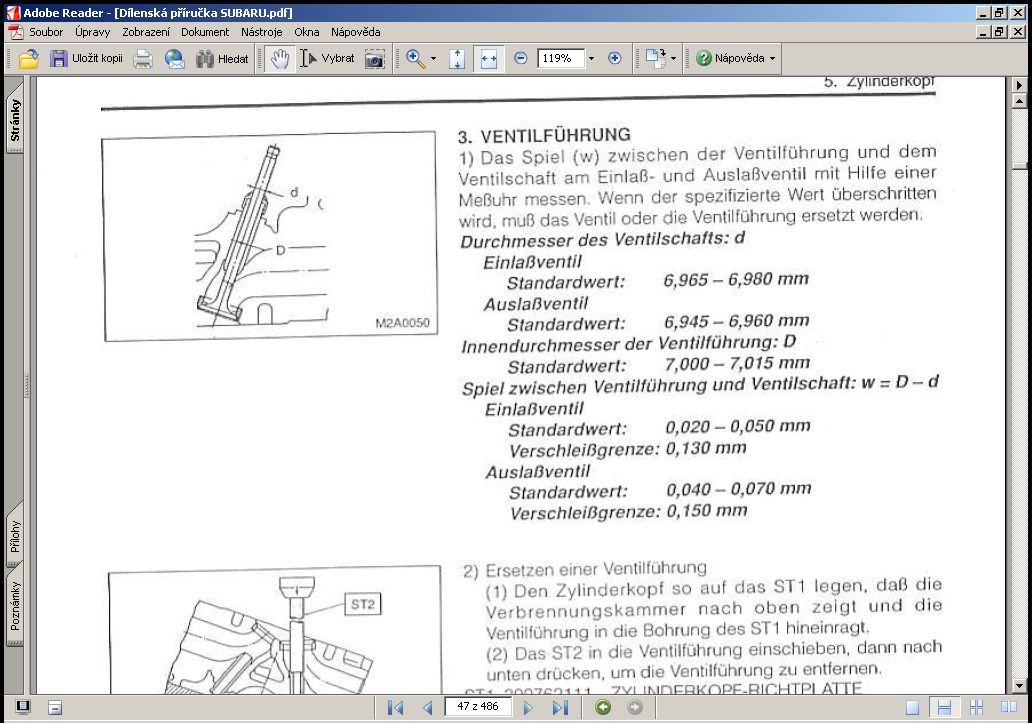Switch to continuous page layout
This screenshot has height=723, width=1032.
944,708
